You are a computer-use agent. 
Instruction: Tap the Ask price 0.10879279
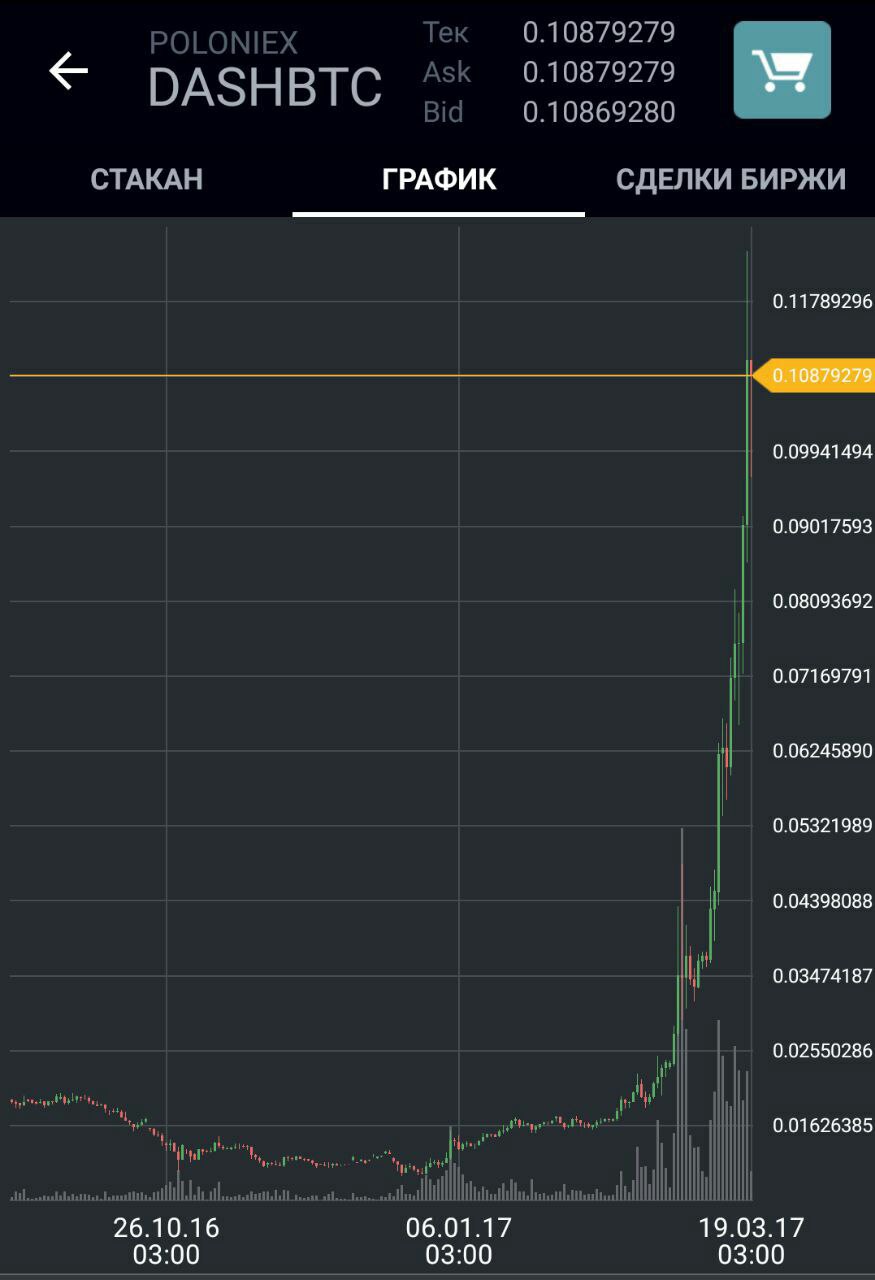pyautogui.click(x=599, y=72)
